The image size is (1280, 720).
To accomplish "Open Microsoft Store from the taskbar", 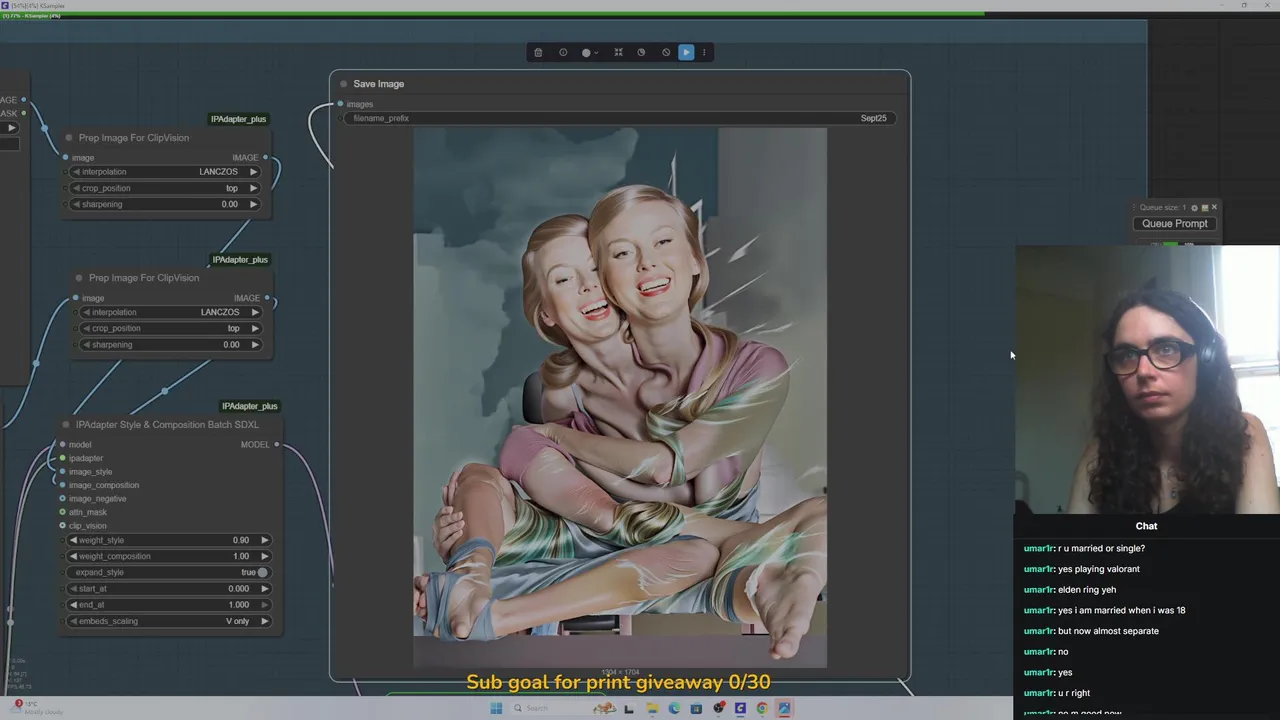I will tap(696, 708).
